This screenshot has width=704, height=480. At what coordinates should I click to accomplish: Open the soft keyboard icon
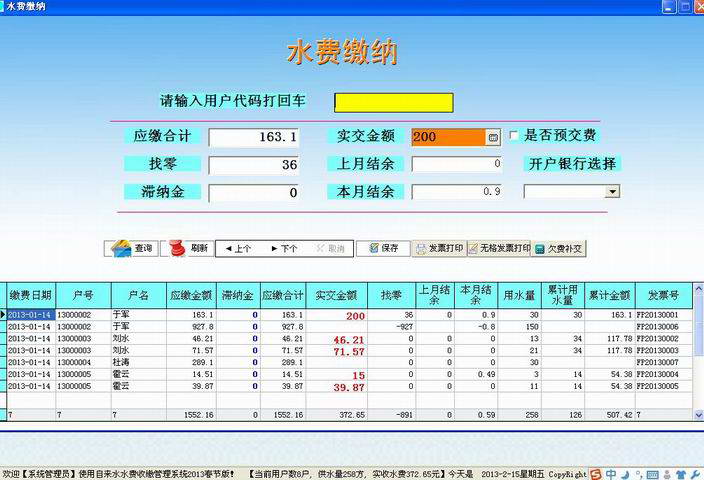[x=652, y=475]
